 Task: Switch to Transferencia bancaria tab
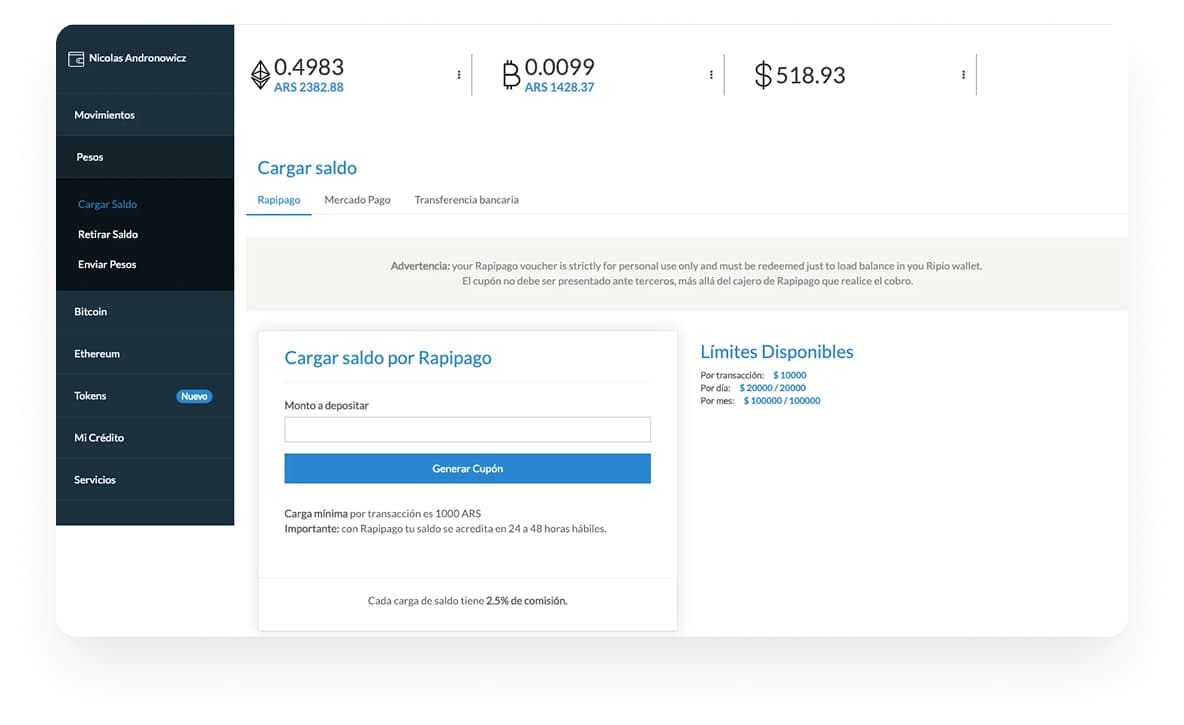tap(467, 200)
